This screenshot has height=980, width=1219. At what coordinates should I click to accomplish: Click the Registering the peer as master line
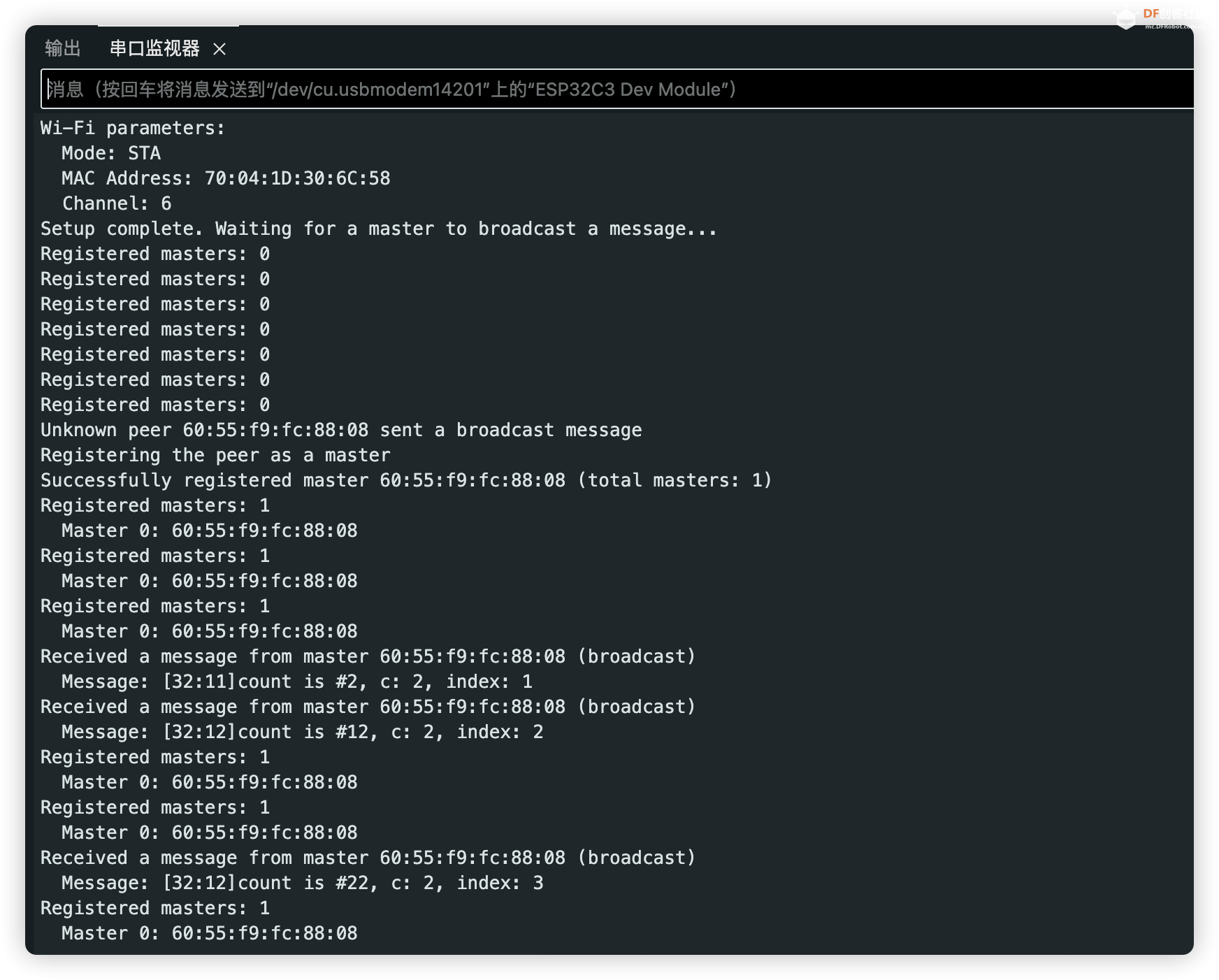click(x=215, y=456)
